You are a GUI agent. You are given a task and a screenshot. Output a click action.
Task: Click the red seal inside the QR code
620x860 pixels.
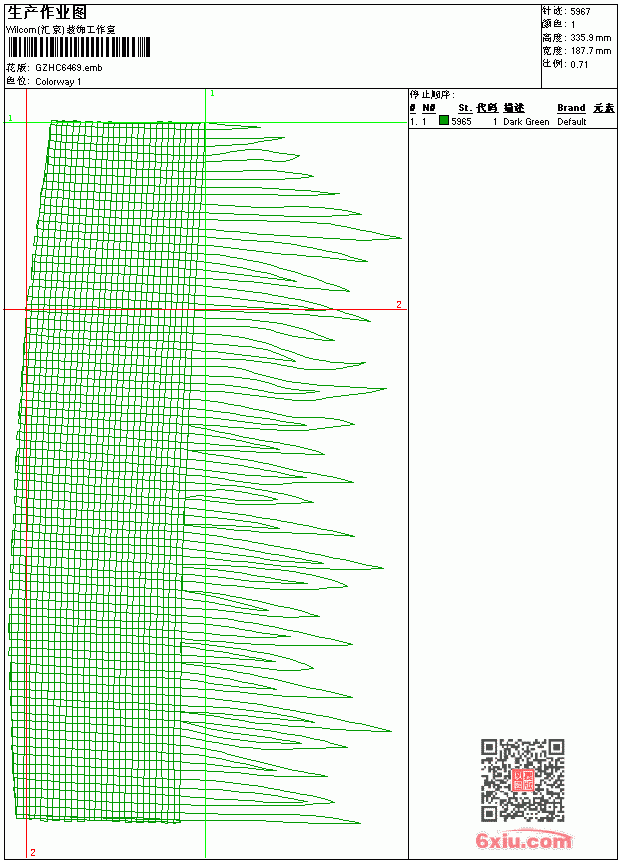pyautogui.click(x=523, y=780)
